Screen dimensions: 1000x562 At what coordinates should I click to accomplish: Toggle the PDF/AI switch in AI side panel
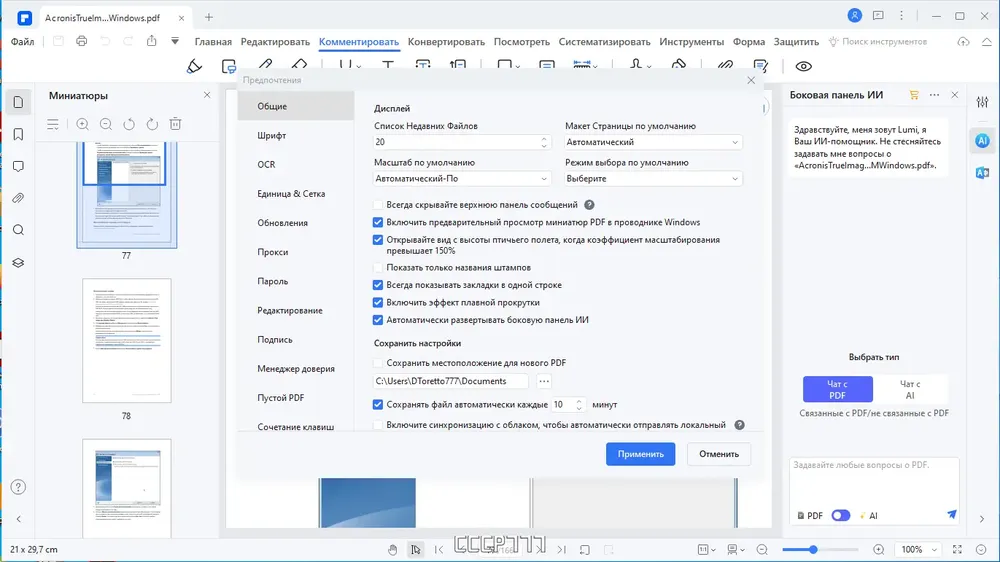coord(841,515)
